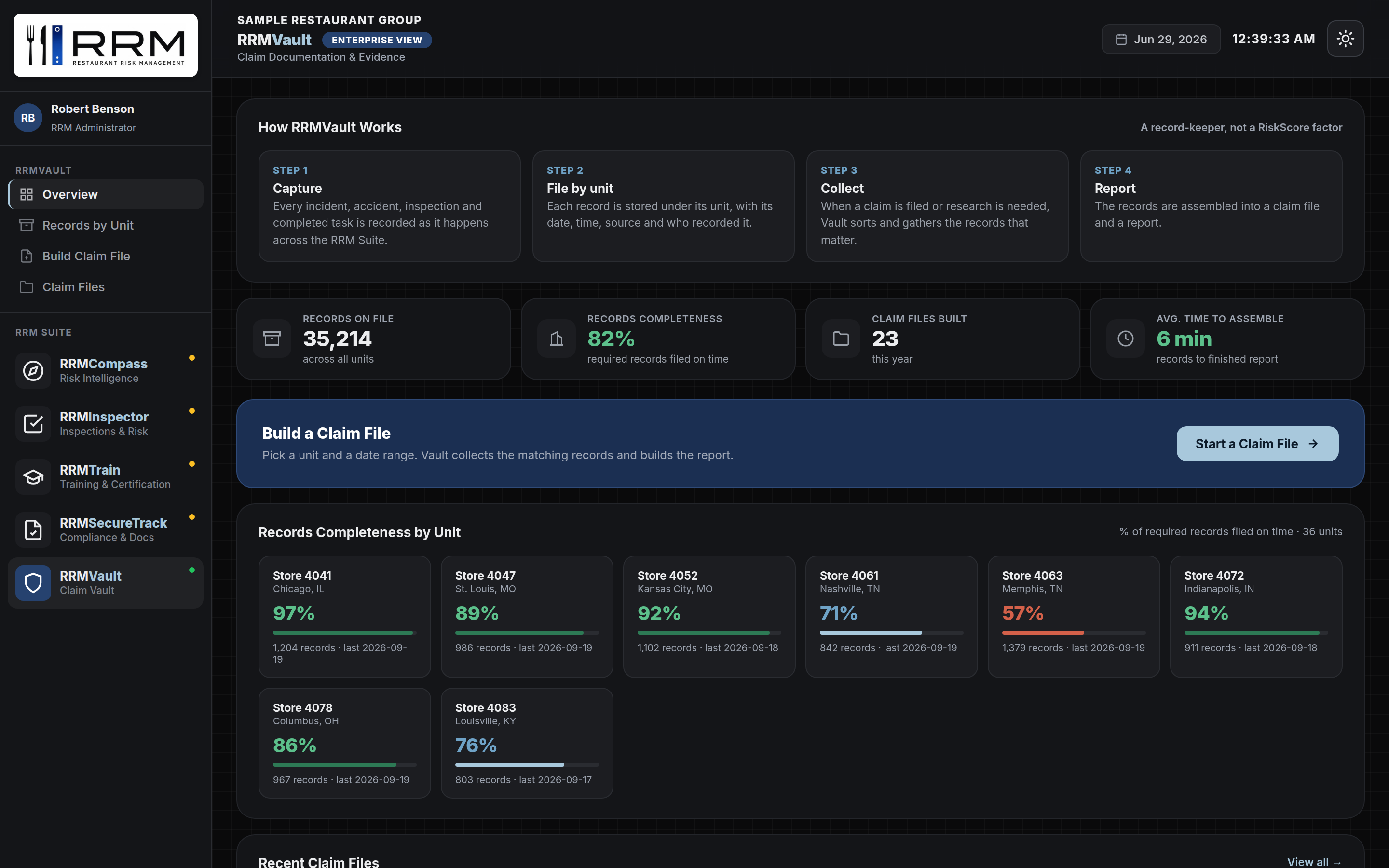
Task: Open the RRMInspector checkbox icon
Action: click(x=33, y=424)
